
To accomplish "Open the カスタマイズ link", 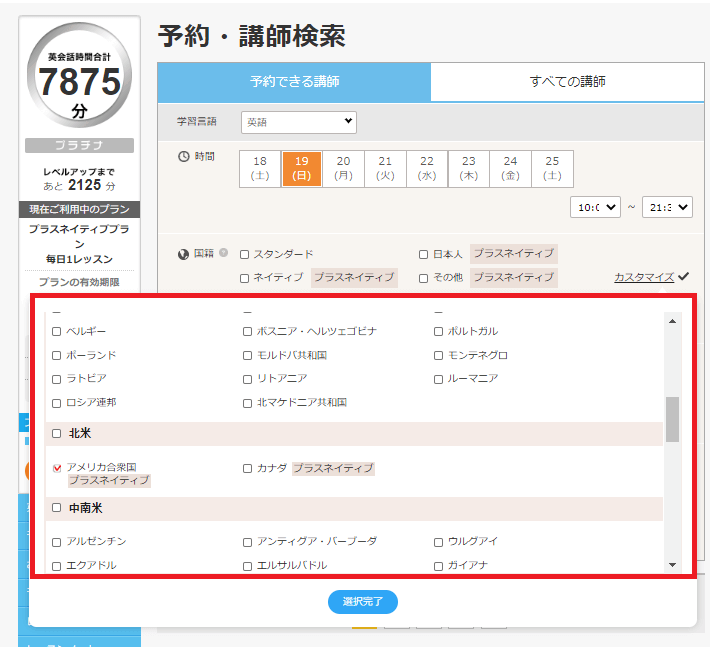I will click(644, 277).
